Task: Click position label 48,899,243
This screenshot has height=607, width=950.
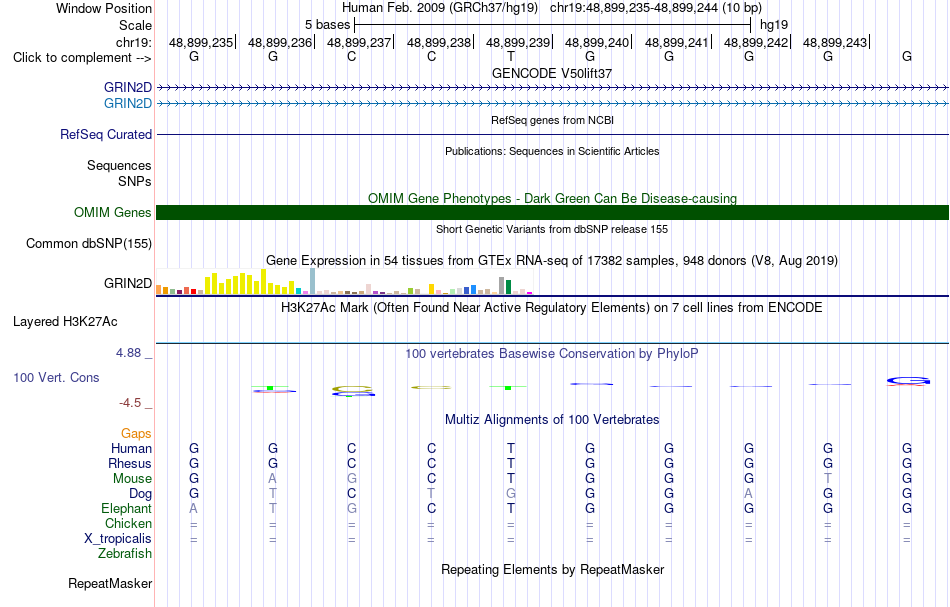Action: pyautogui.click(x=835, y=42)
